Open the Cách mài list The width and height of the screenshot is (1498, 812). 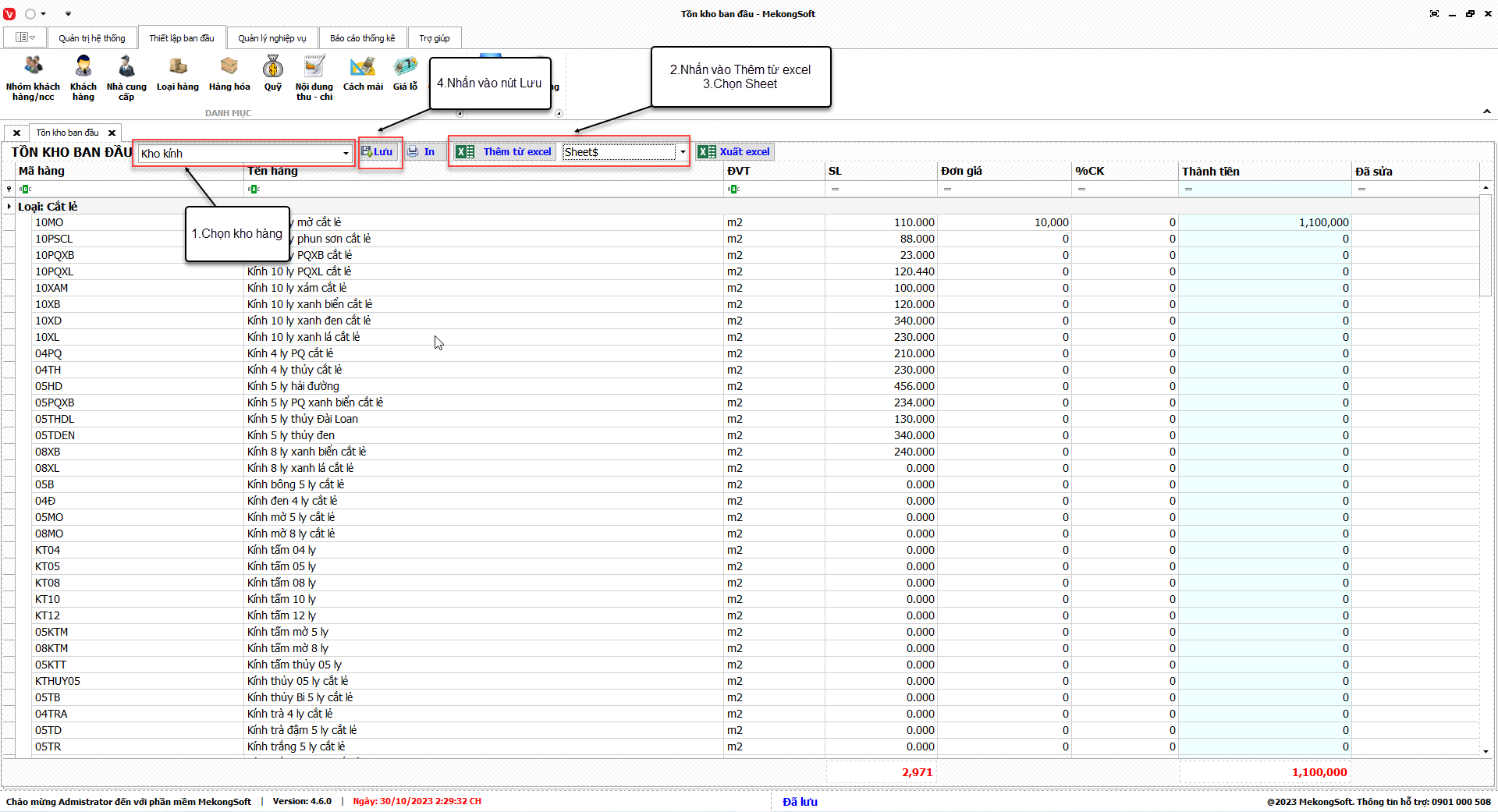[x=363, y=74]
